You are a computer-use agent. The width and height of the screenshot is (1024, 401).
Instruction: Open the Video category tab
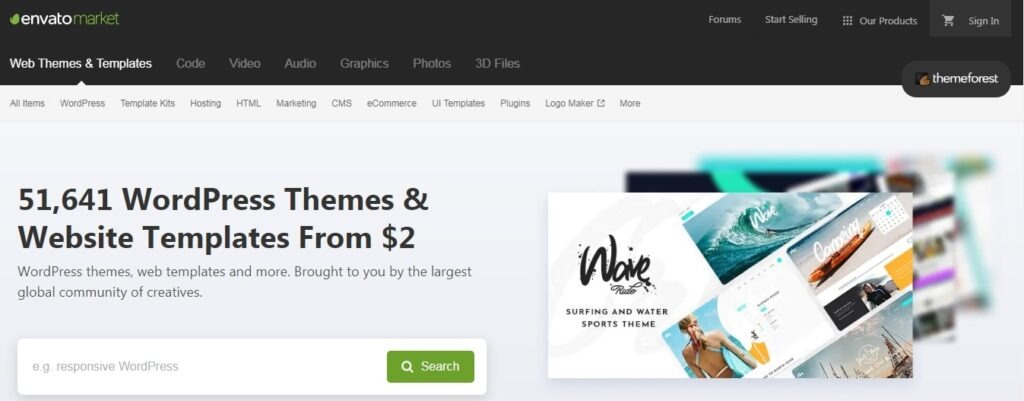coord(245,63)
